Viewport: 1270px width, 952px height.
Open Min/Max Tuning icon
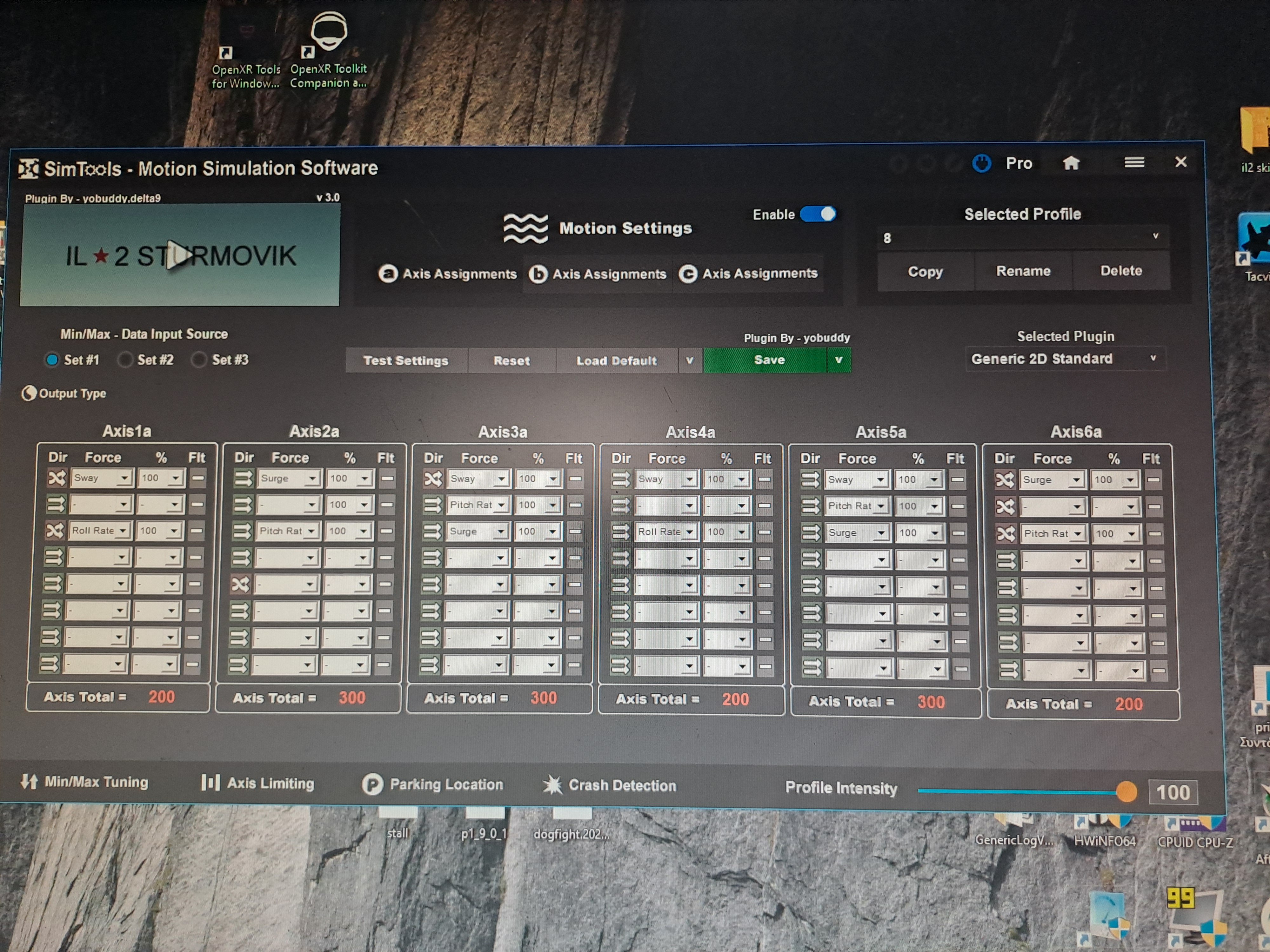(29, 781)
